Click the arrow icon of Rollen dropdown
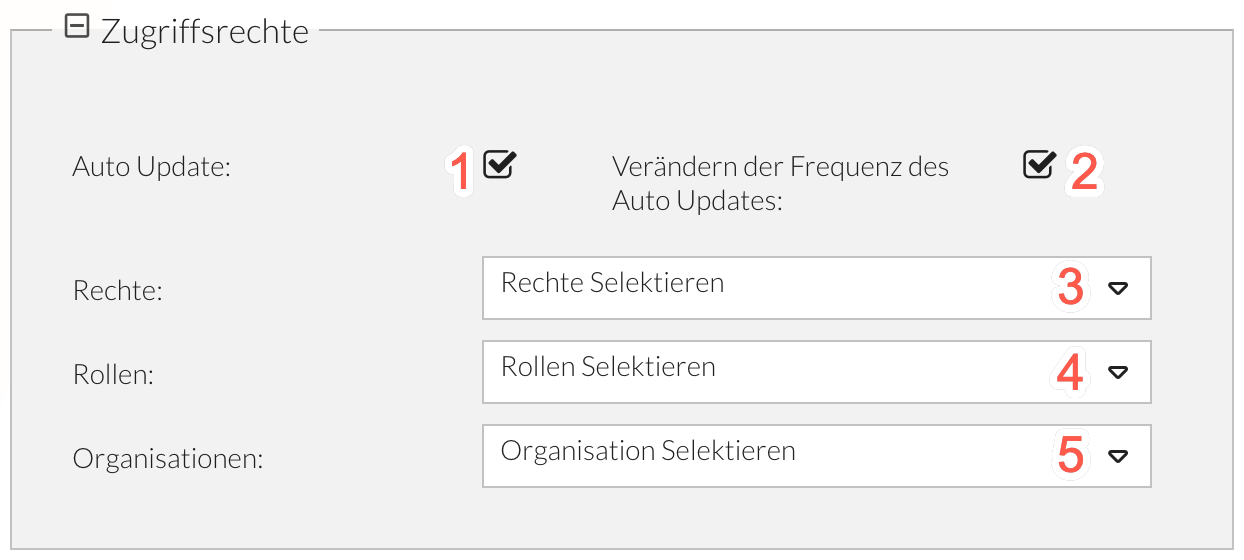Image resolution: width=1244 pixels, height=560 pixels. click(1118, 372)
